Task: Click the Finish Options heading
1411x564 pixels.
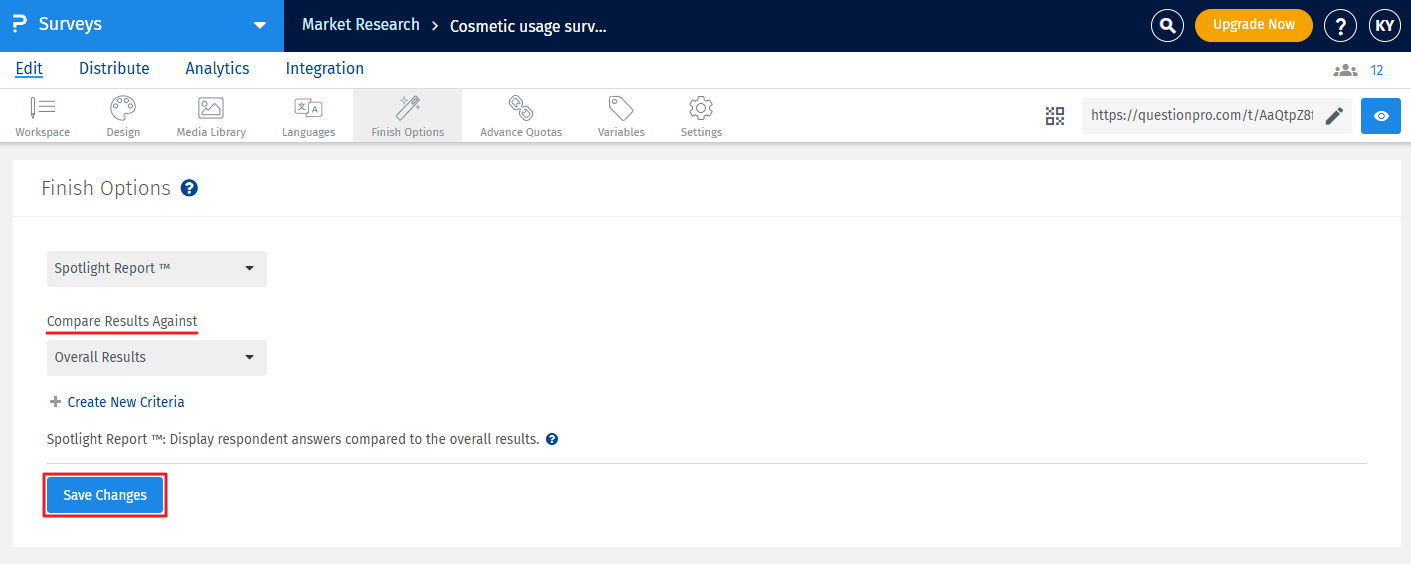Action: (x=106, y=188)
